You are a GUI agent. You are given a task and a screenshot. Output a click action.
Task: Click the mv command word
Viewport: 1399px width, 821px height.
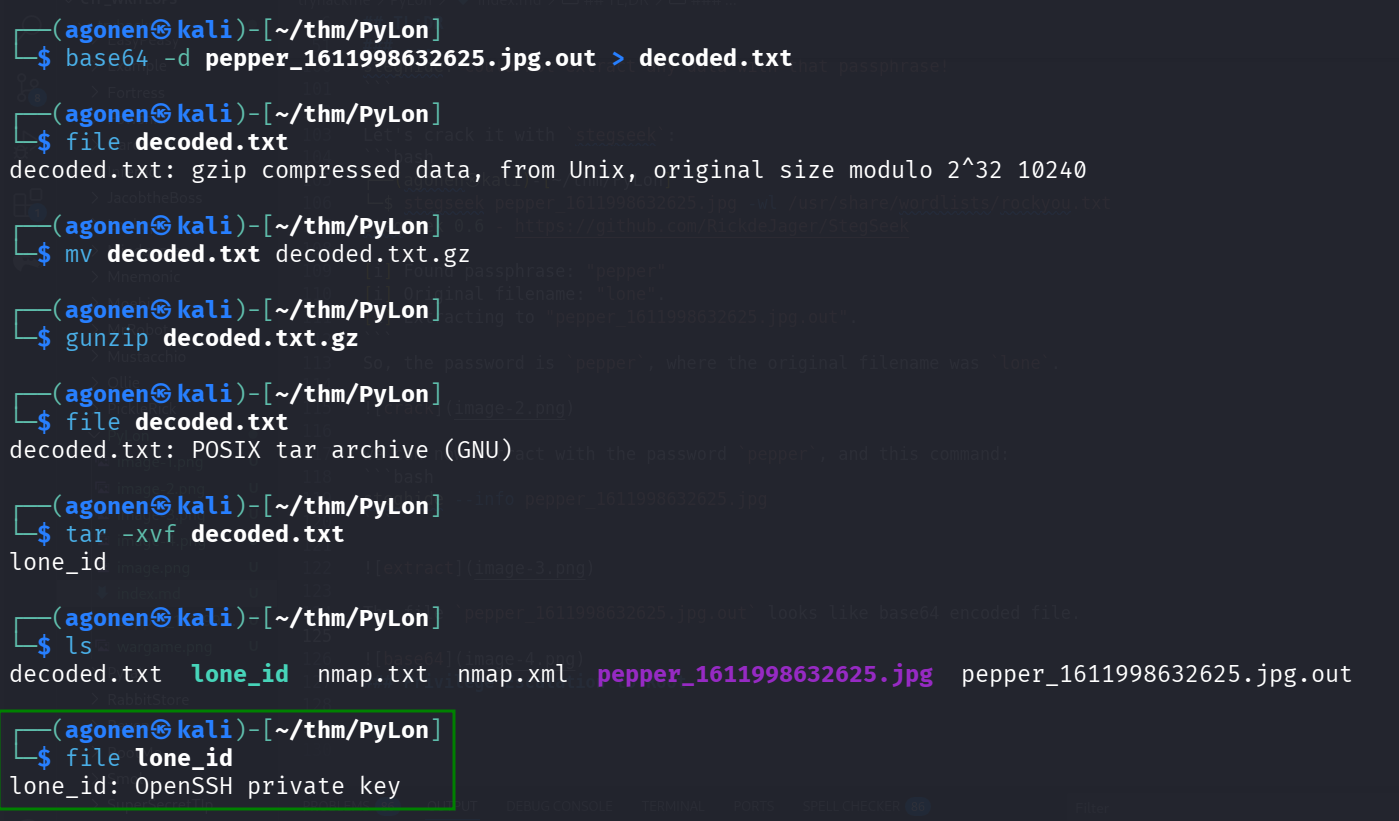coord(79,254)
